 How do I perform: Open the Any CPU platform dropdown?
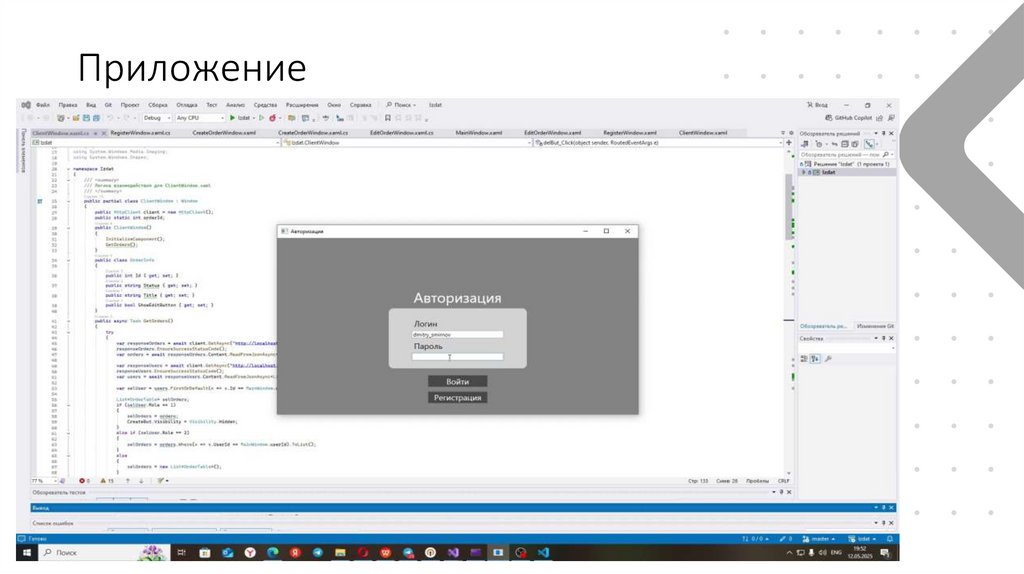[x=200, y=118]
